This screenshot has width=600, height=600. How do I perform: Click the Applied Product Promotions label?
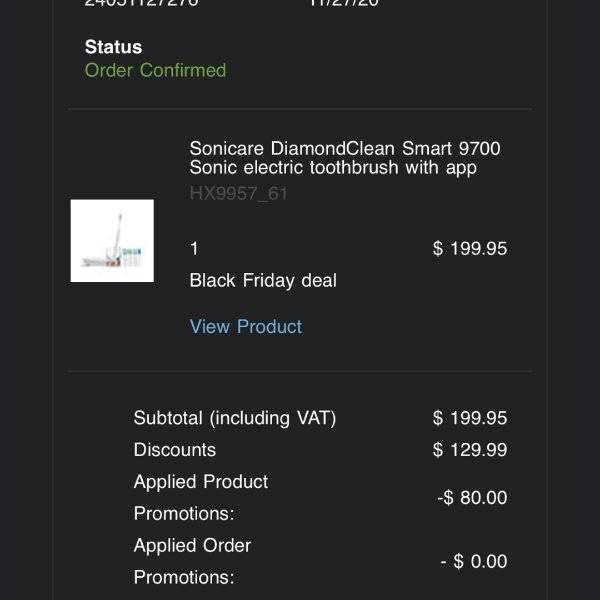pyautogui.click(x=201, y=497)
